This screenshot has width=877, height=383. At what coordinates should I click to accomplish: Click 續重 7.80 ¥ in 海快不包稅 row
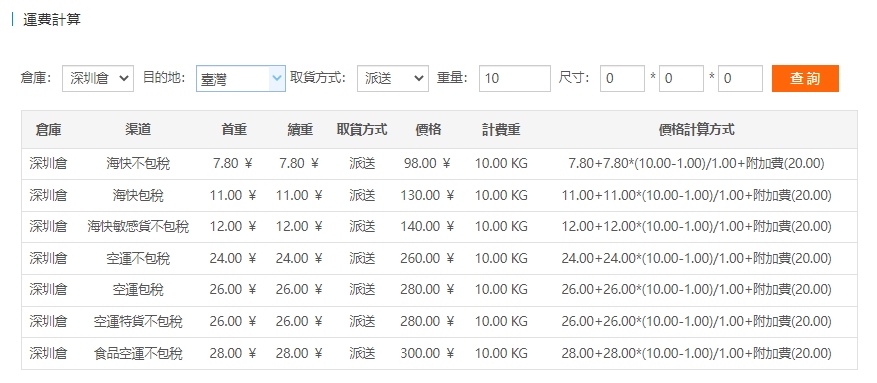(x=299, y=164)
